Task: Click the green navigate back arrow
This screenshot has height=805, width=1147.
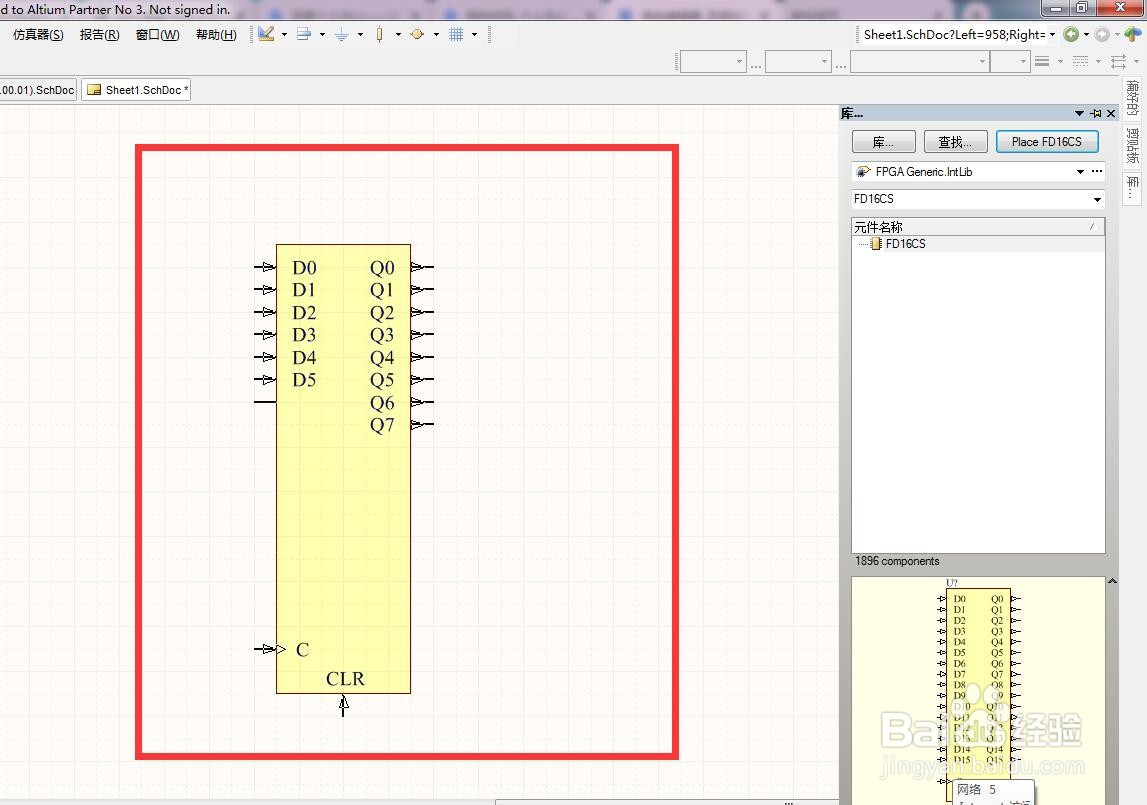Action: [1071, 34]
